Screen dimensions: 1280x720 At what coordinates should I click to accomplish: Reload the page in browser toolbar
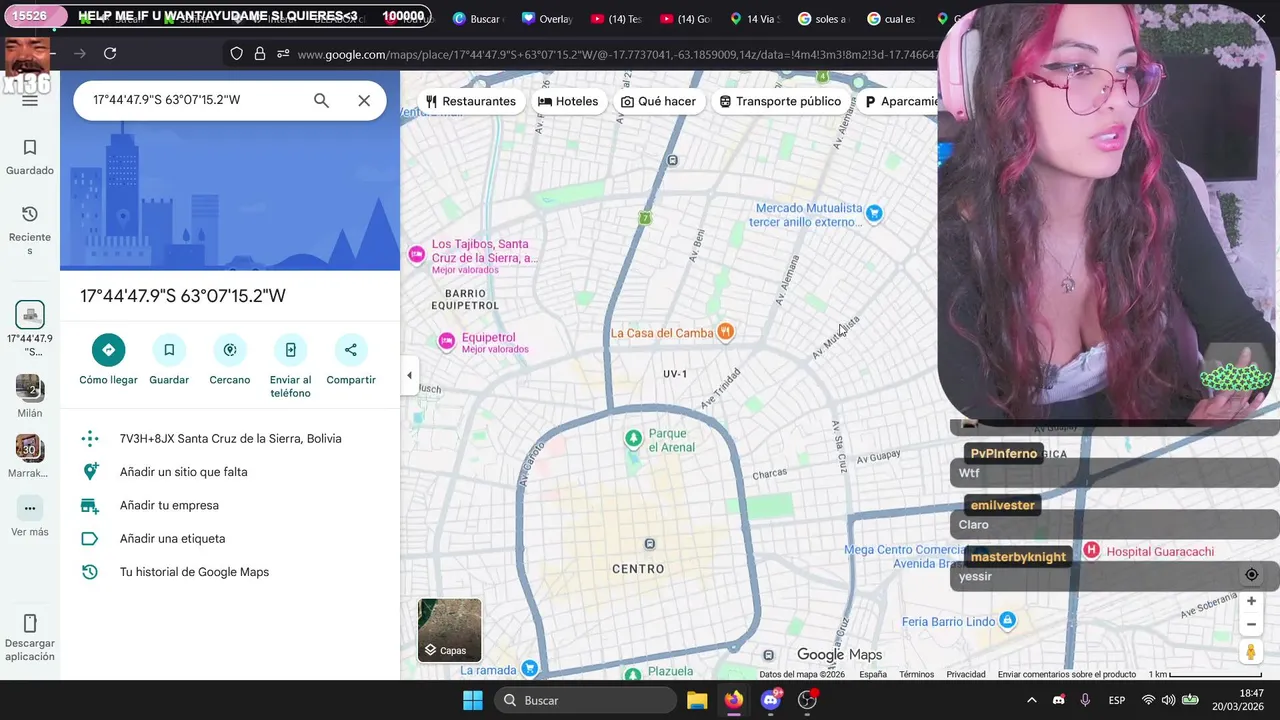(110, 53)
